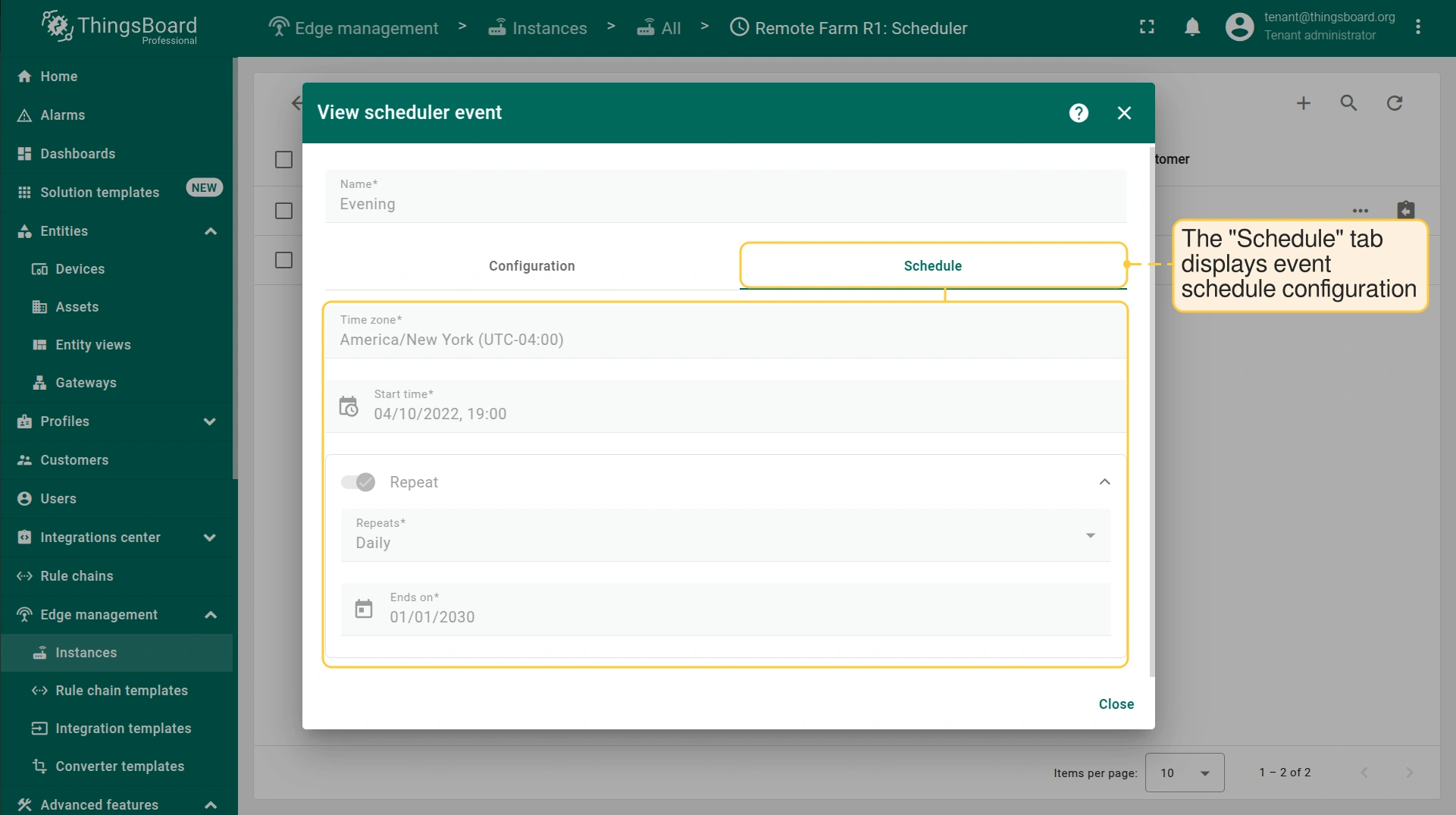Select the Schedule tab
This screenshot has width=1456, height=815.
click(932, 266)
